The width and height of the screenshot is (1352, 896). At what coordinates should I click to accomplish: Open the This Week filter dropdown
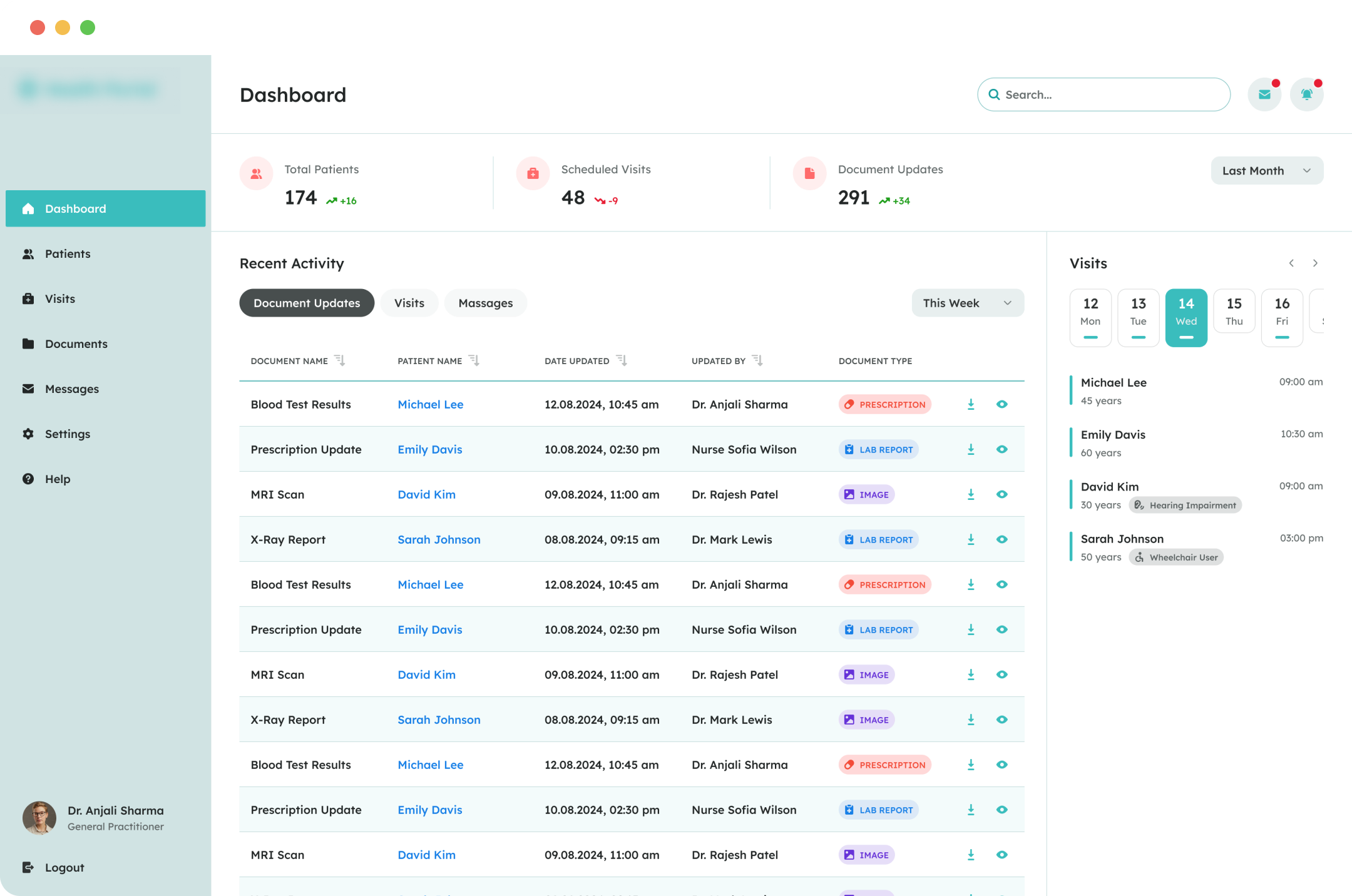click(968, 303)
